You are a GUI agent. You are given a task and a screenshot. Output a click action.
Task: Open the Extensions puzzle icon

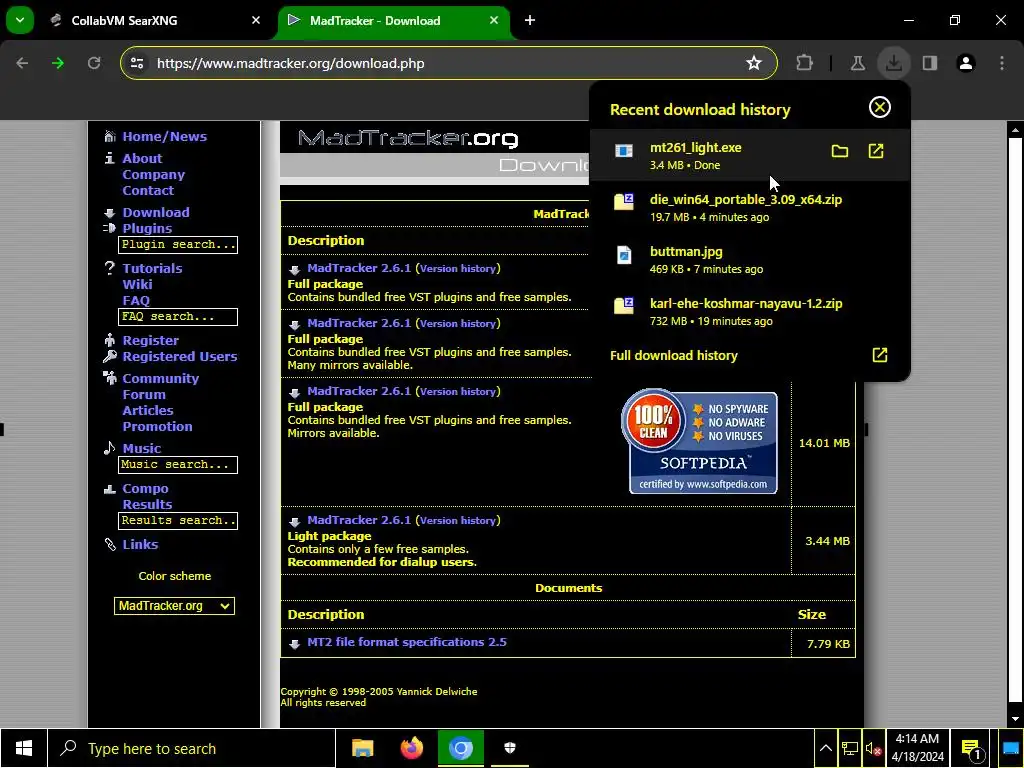(x=805, y=63)
